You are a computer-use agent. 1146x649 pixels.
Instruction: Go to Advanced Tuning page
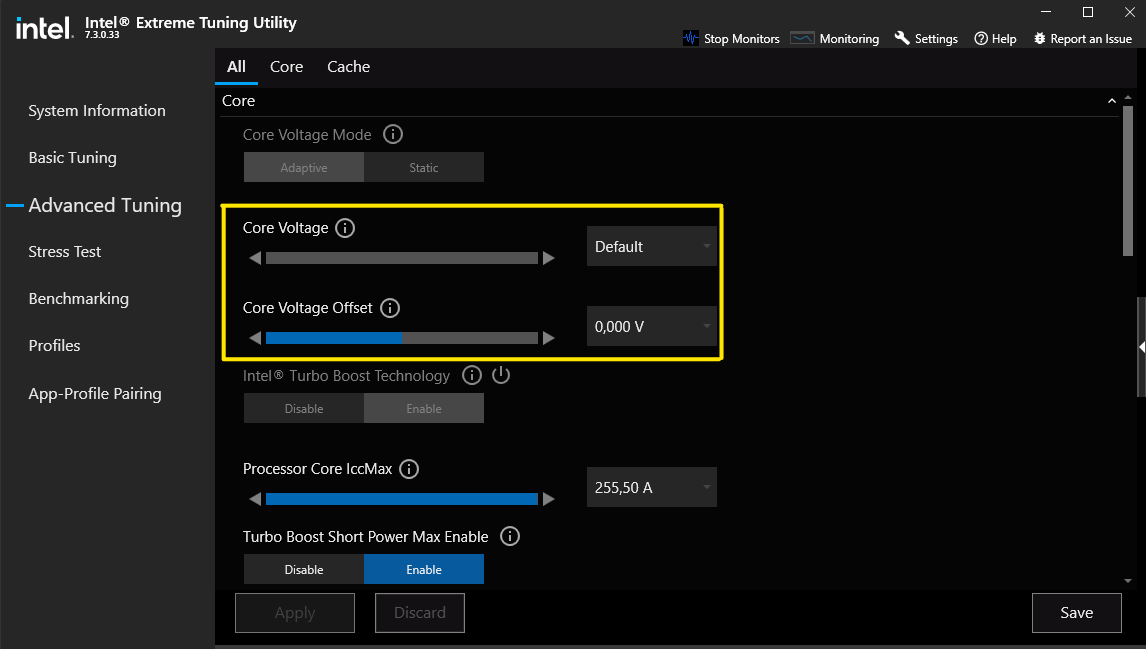105,205
